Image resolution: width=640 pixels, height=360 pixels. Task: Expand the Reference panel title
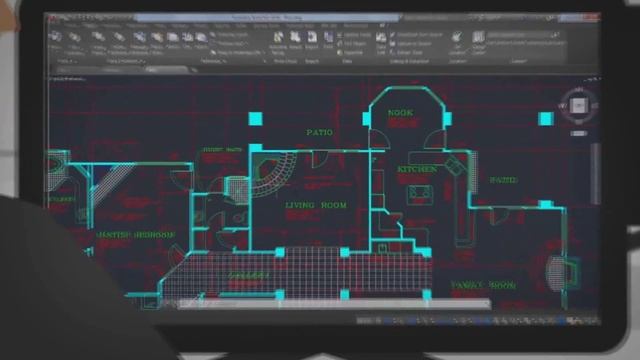213,61
